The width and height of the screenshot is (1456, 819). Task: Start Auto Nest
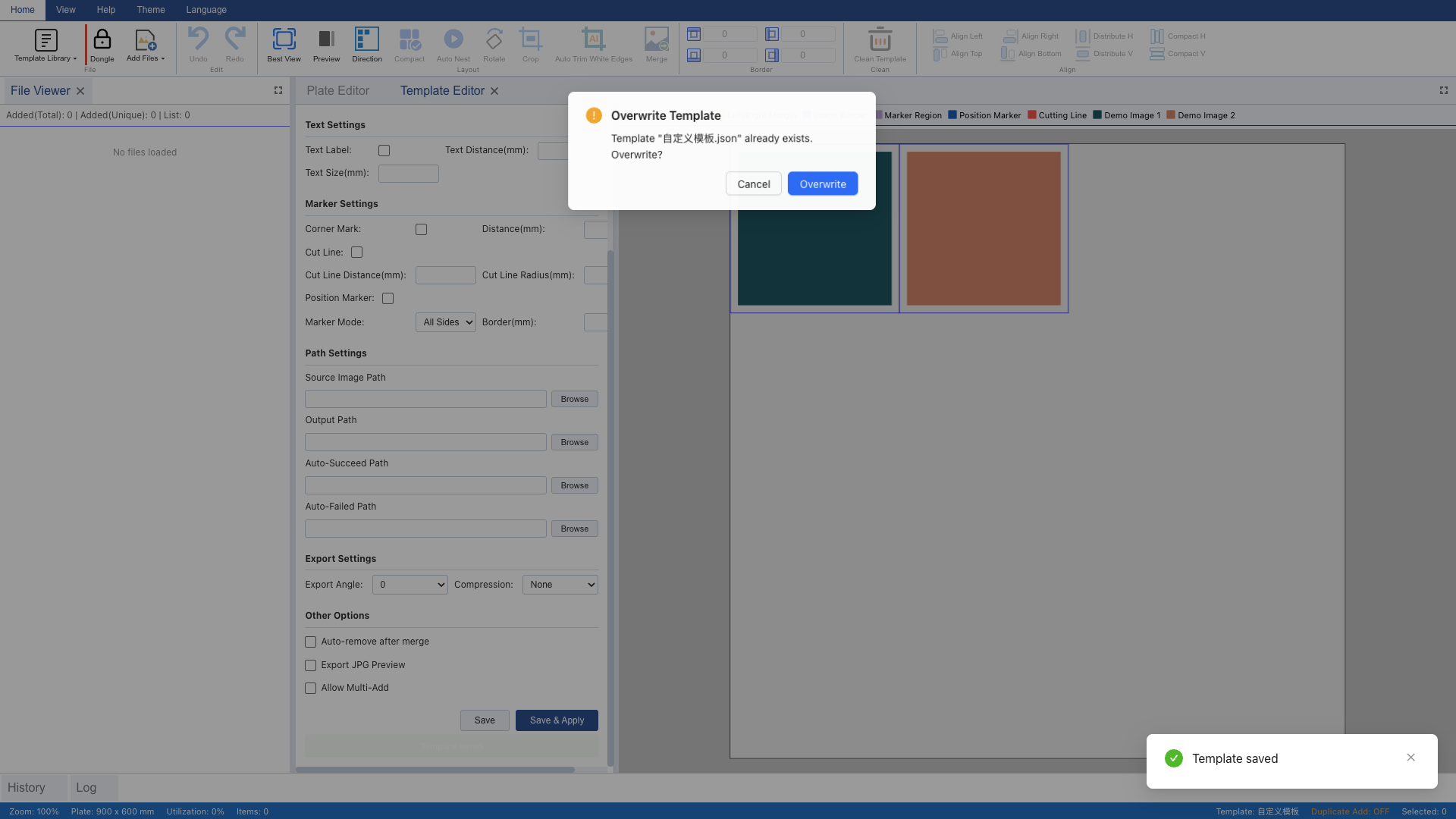[x=453, y=45]
